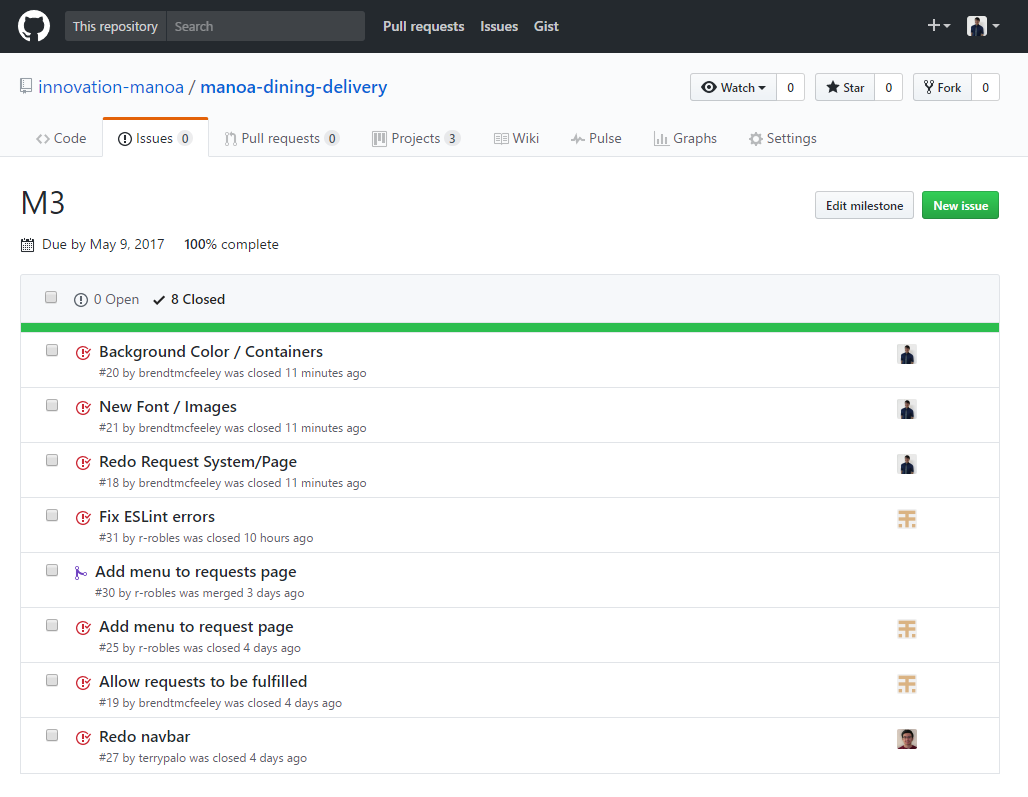Click assignee avatar on Redo navbar row
The width and height of the screenshot is (1028, 797).
907,739
